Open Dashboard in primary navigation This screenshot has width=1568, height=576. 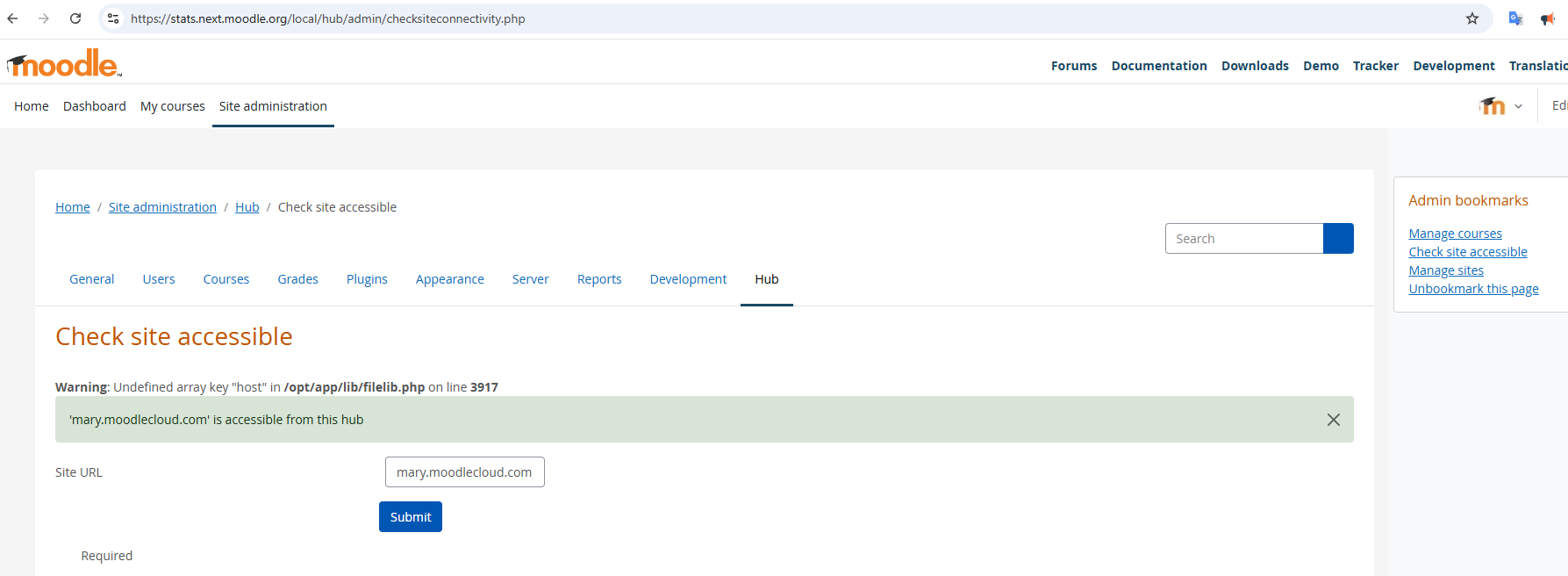pyautogui.click(x=95, y=106)
